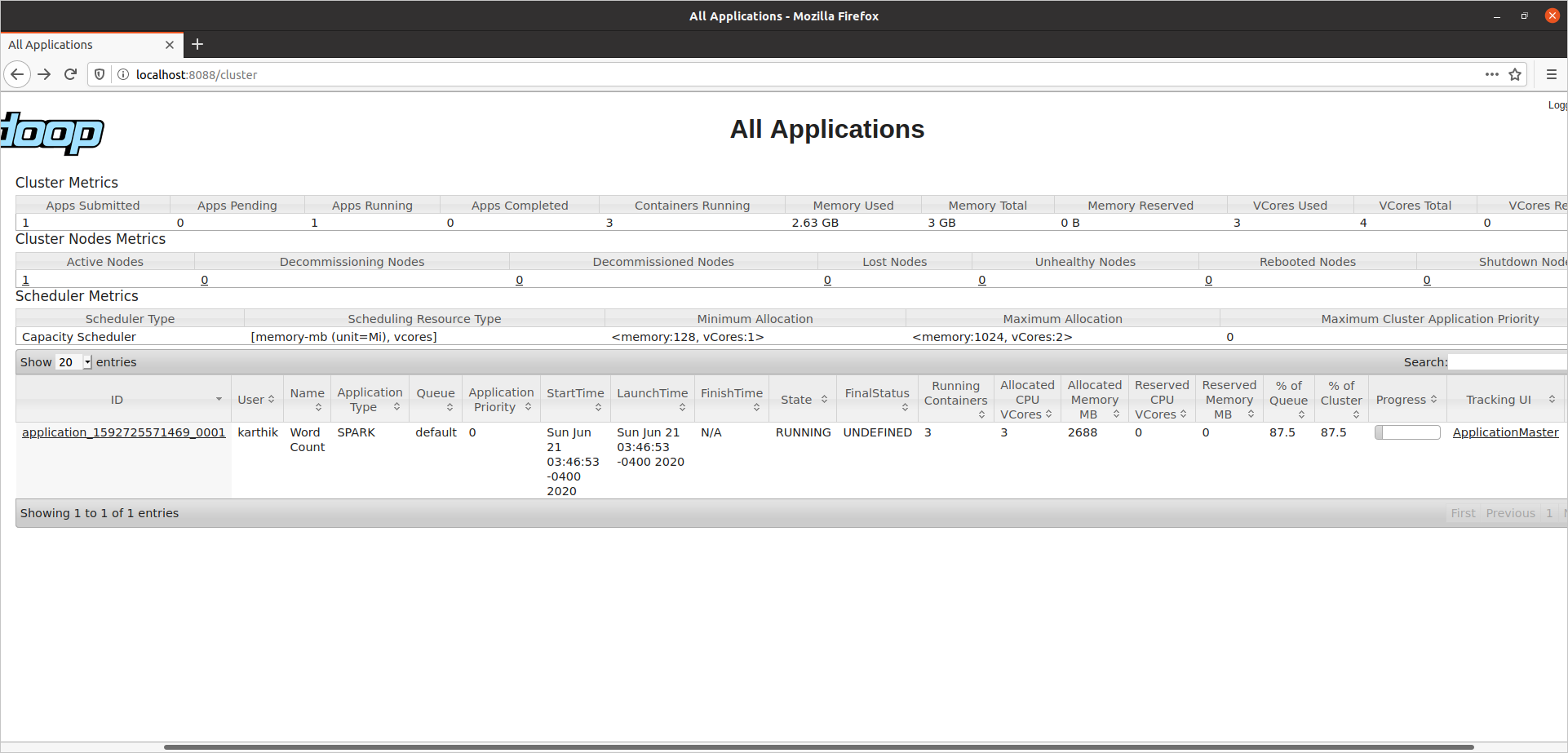Viewport: 1568px width, 753px height.
Task: Open the ApplicationMaster tracking link
Action: tap(1505, 432)
